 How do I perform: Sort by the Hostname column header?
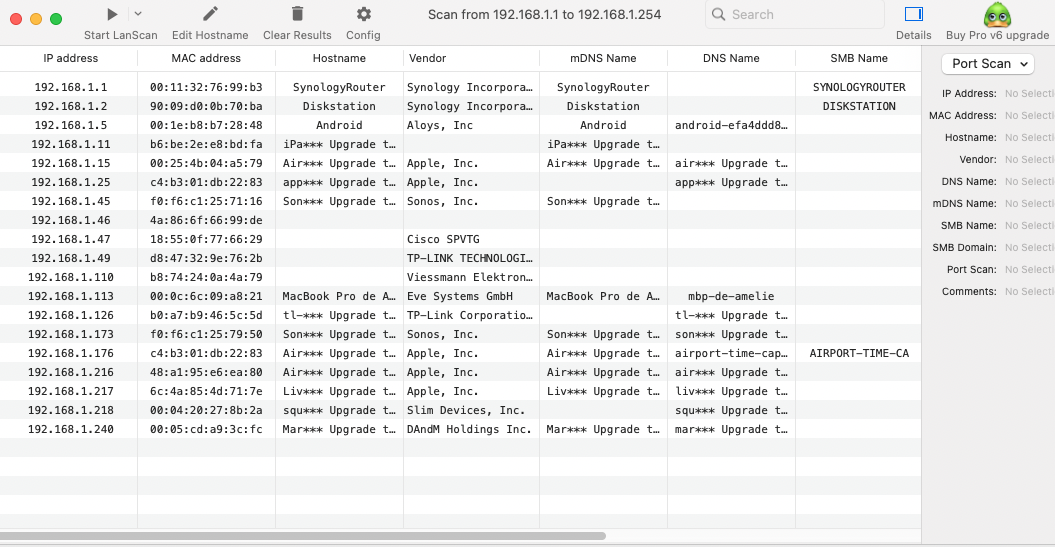339,59
